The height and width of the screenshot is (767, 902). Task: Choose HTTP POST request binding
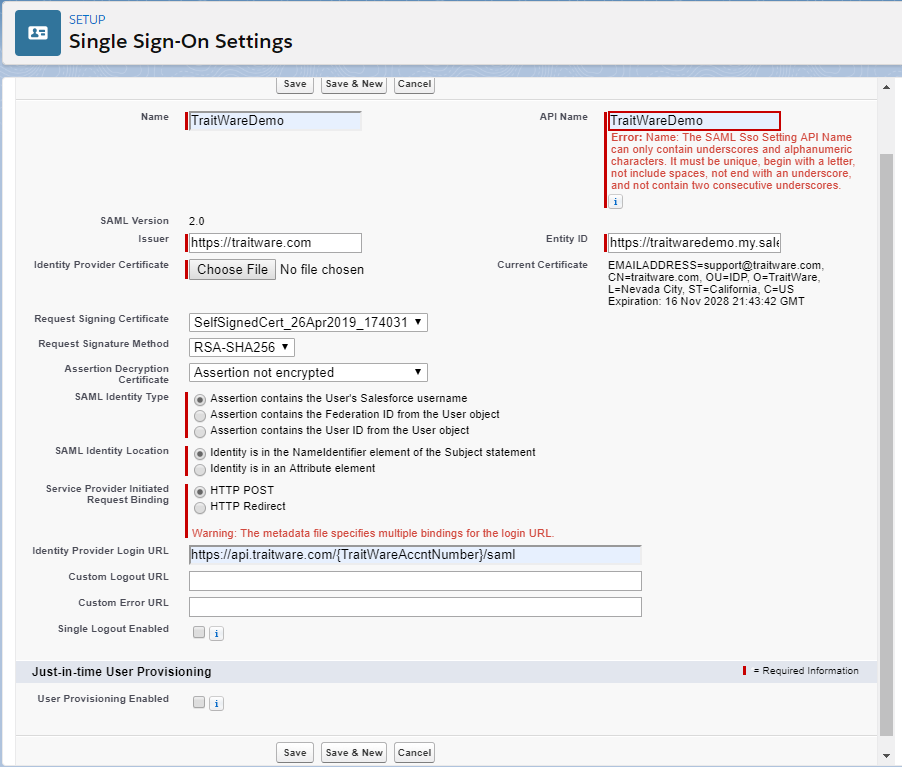pos(200,491)
